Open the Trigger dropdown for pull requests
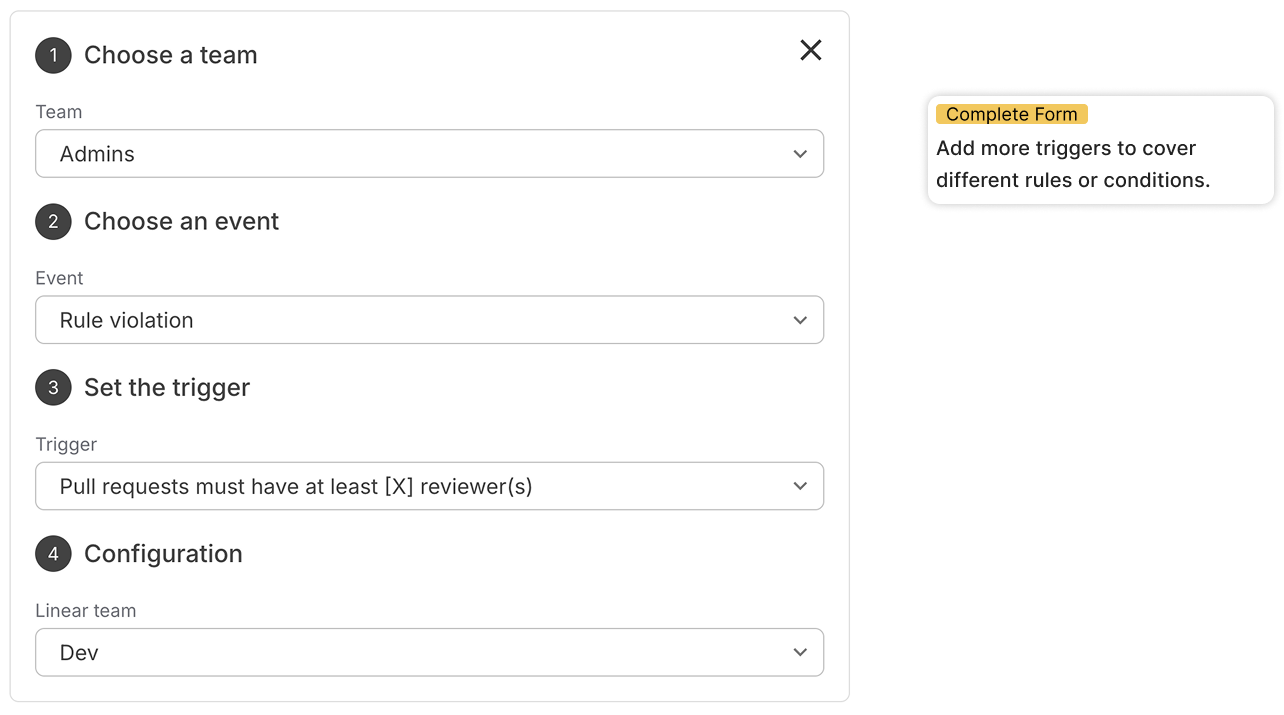 point(429,487)
